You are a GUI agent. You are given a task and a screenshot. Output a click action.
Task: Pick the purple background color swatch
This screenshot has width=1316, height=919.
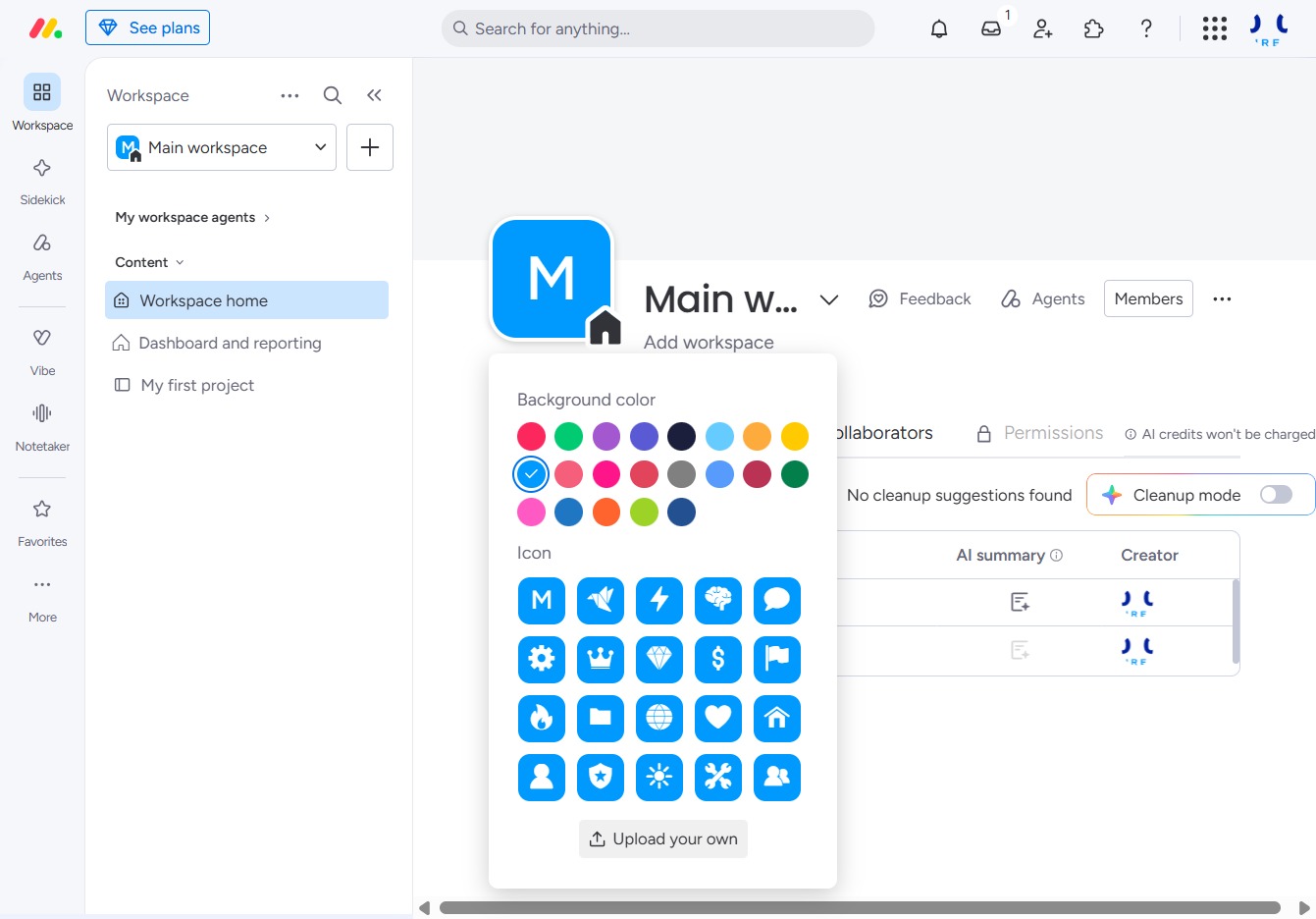click(x=606, y=436)
